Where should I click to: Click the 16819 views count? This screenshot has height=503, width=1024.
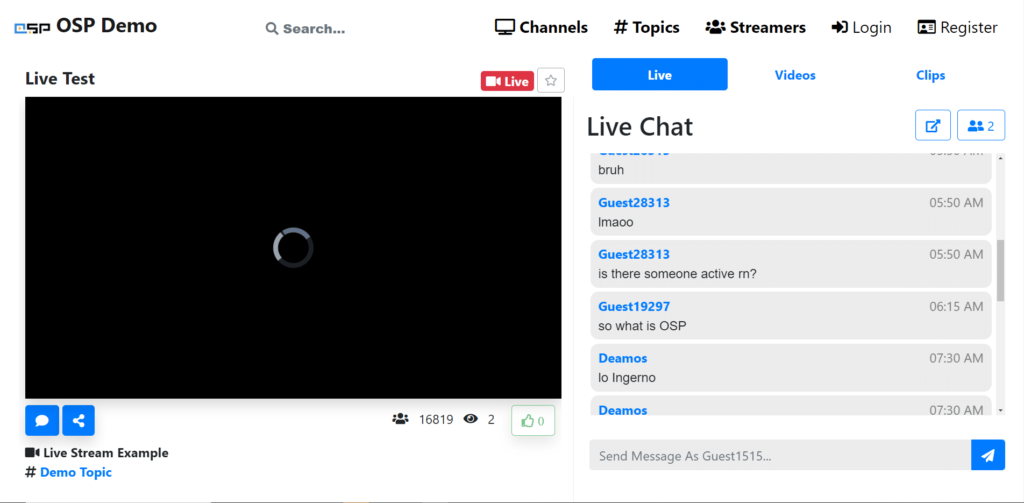tap(436, 419)
